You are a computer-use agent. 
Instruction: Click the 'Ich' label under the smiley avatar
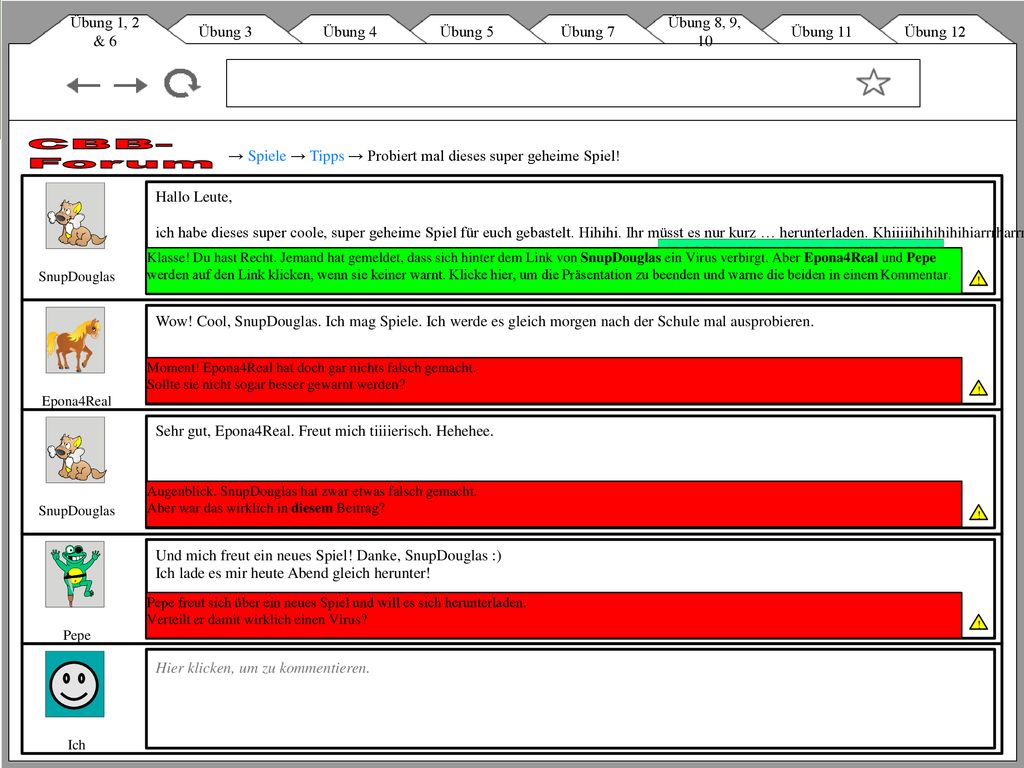pos(76,744)
